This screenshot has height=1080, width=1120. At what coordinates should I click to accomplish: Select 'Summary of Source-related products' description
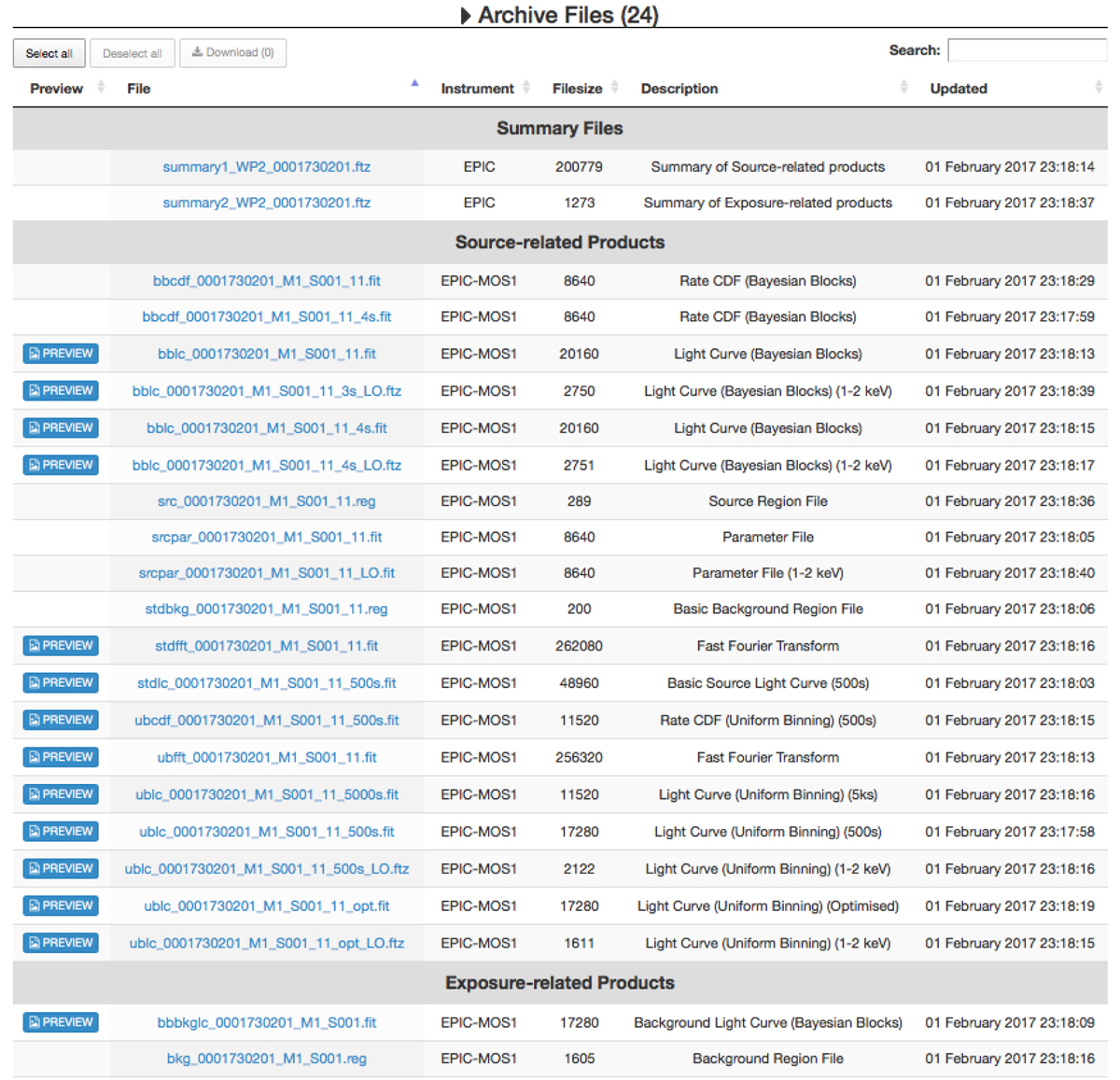tap(768, 167)
